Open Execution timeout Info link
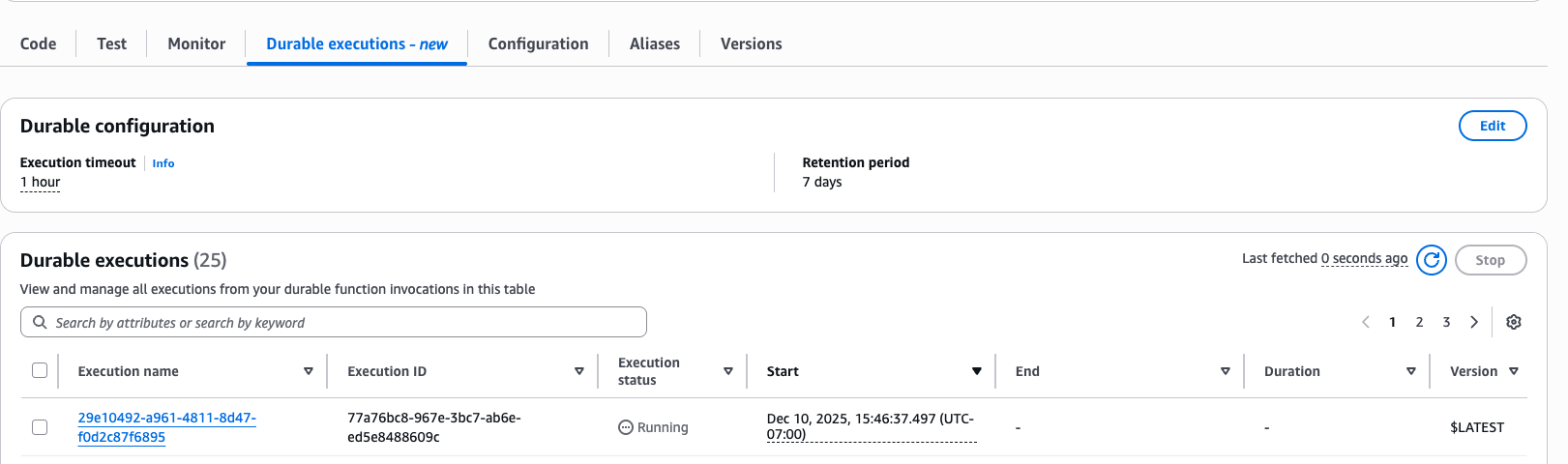Viewport: 1568px width, 464px height. tap(163, 163)
